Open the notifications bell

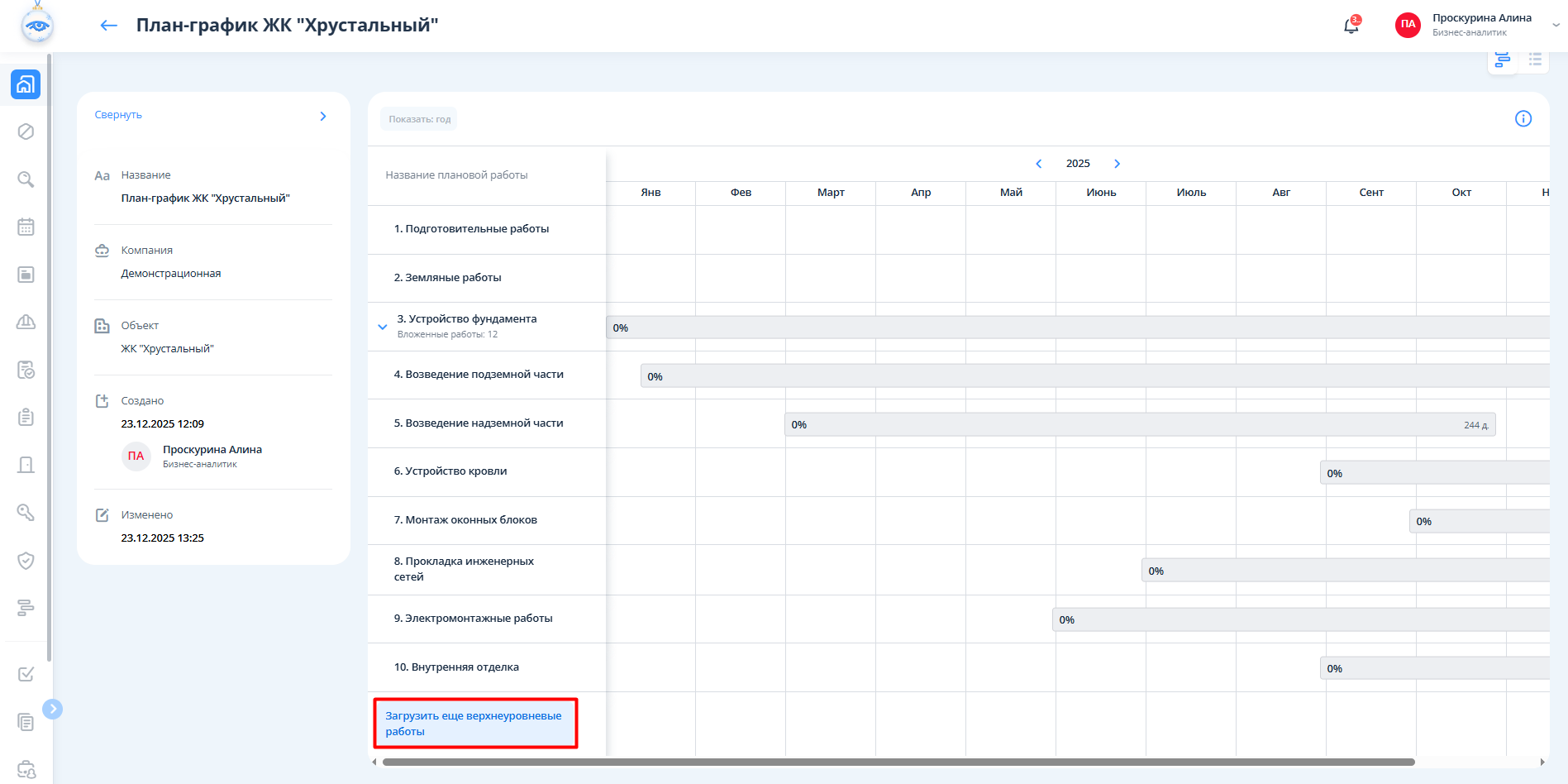click(1351, 26)
